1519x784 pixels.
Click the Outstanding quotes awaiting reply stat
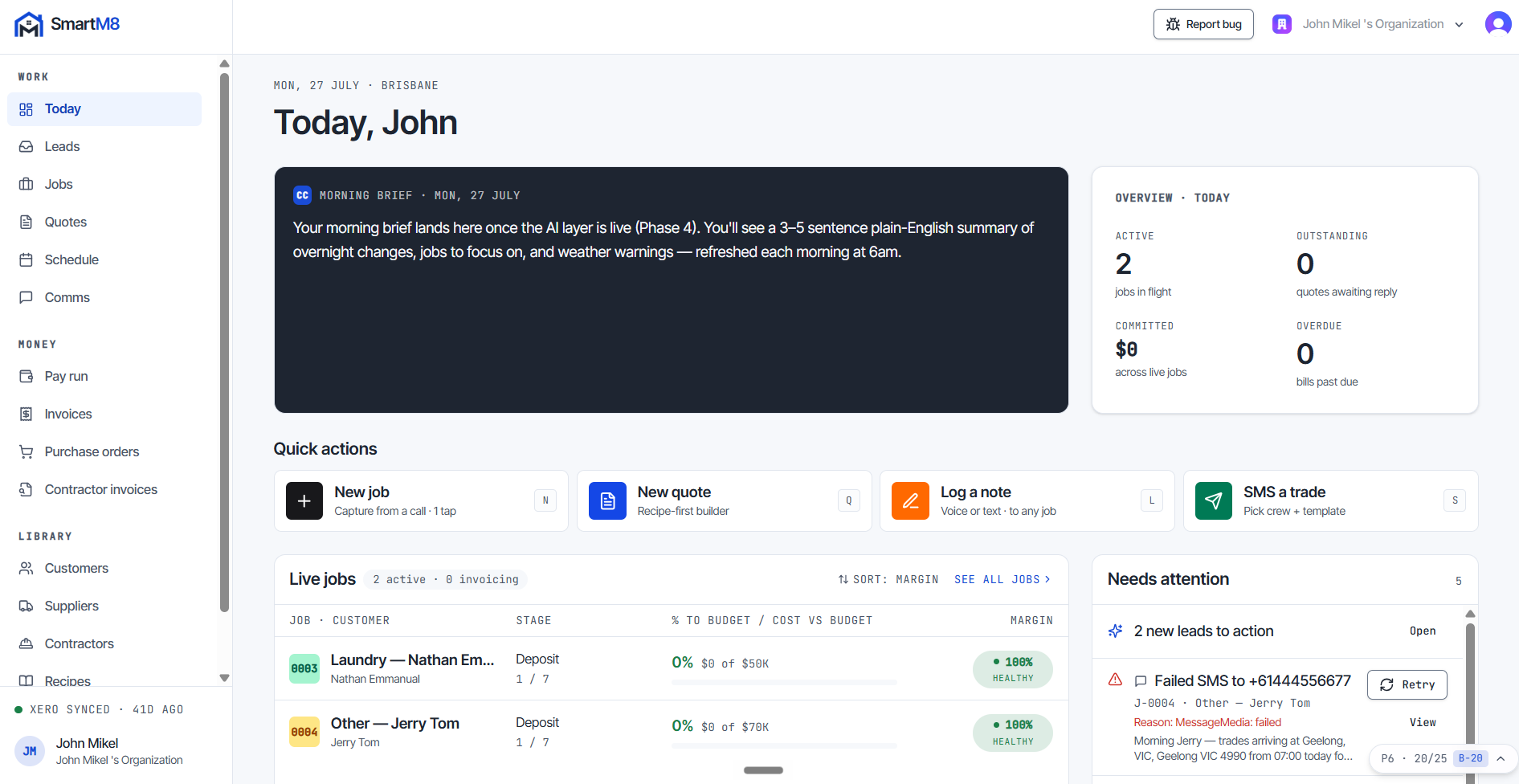(x=1346, y=264)
